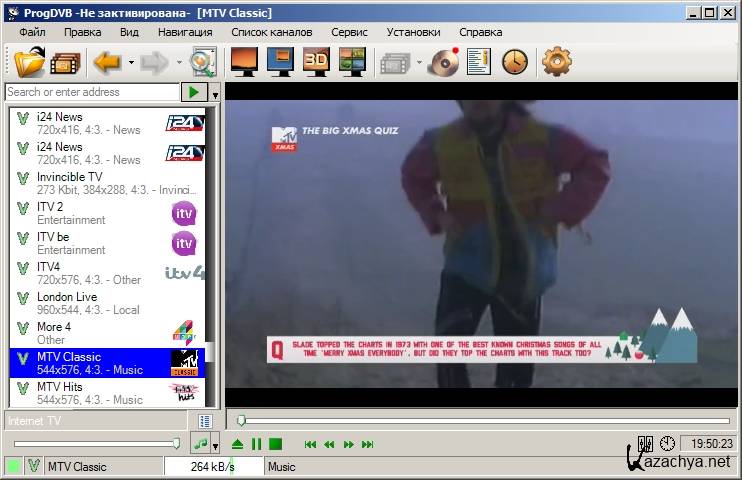The image size is (742, 480).
Task: Stop playback with the green square
Action: point(275,444)
